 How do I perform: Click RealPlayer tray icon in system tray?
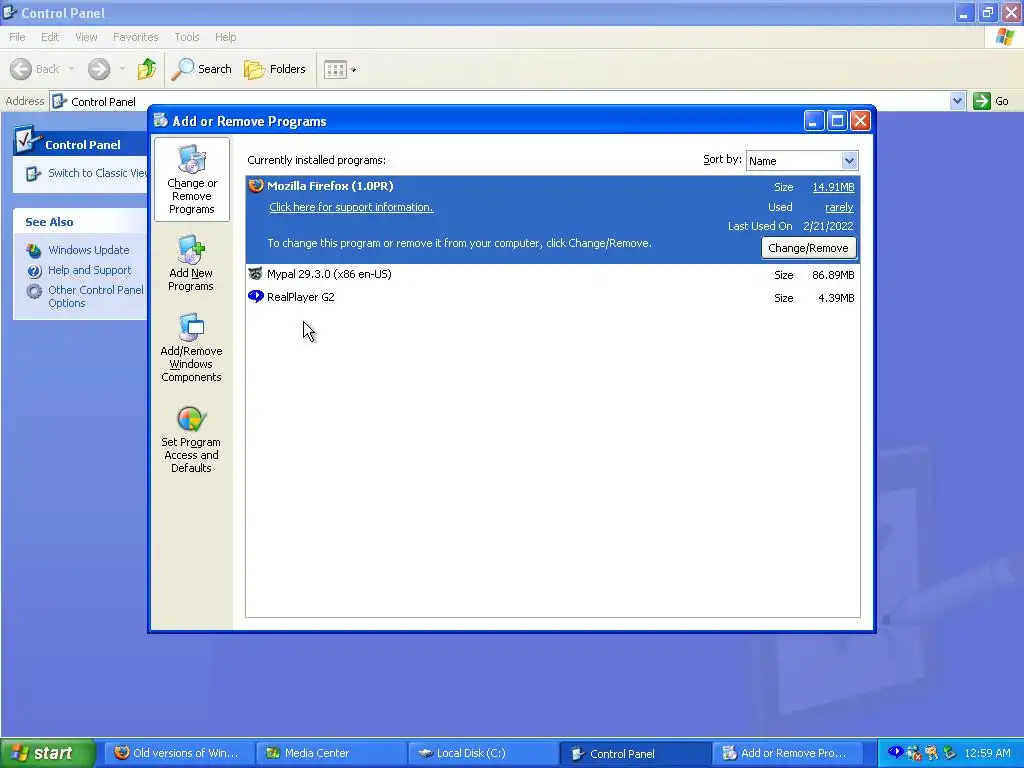click(895, 752)
